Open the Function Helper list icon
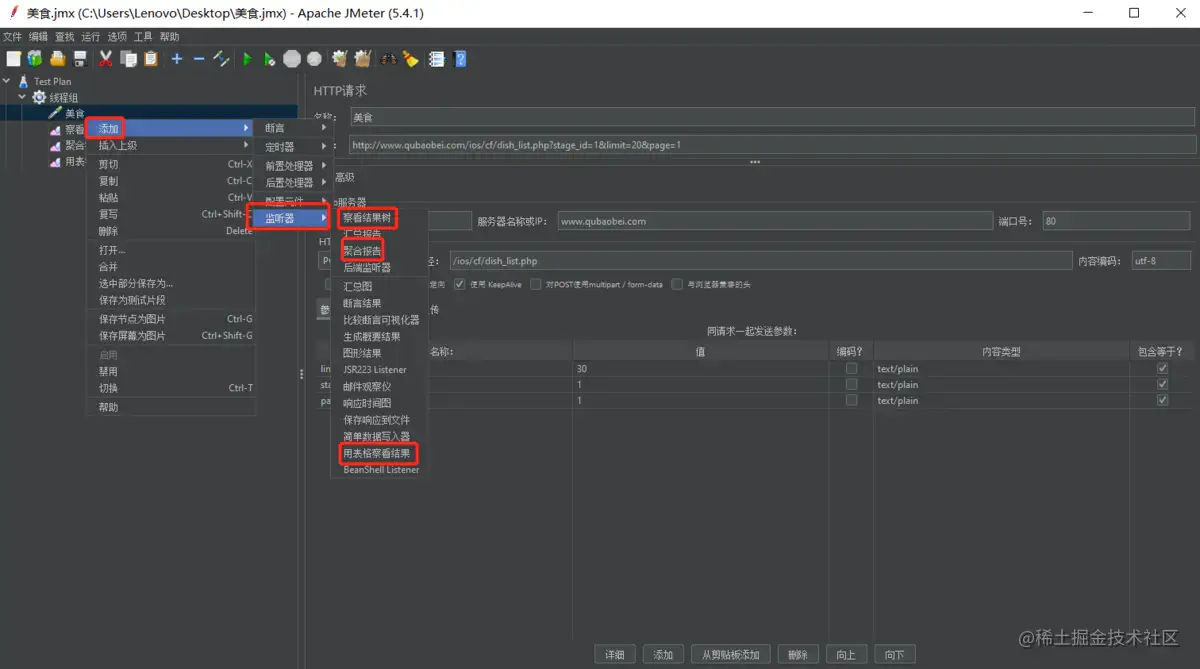 click(x=437, y=59)
